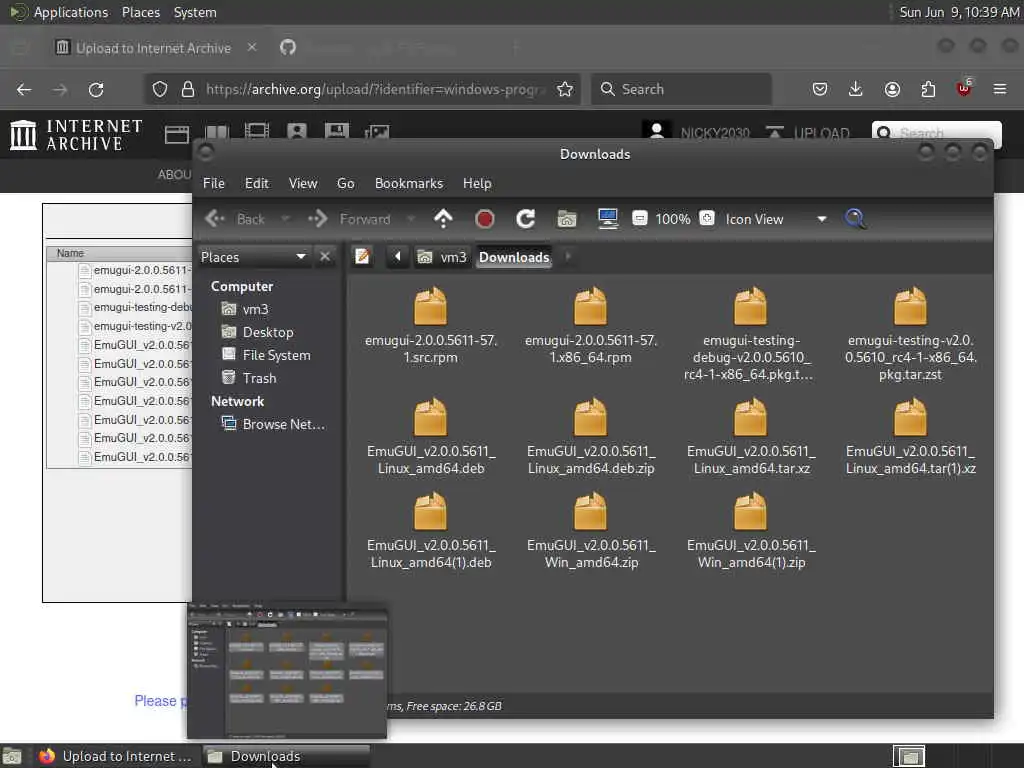Open the File menu in Downloads window
The width and height of the screenshot is (1024, 768).
214,184
